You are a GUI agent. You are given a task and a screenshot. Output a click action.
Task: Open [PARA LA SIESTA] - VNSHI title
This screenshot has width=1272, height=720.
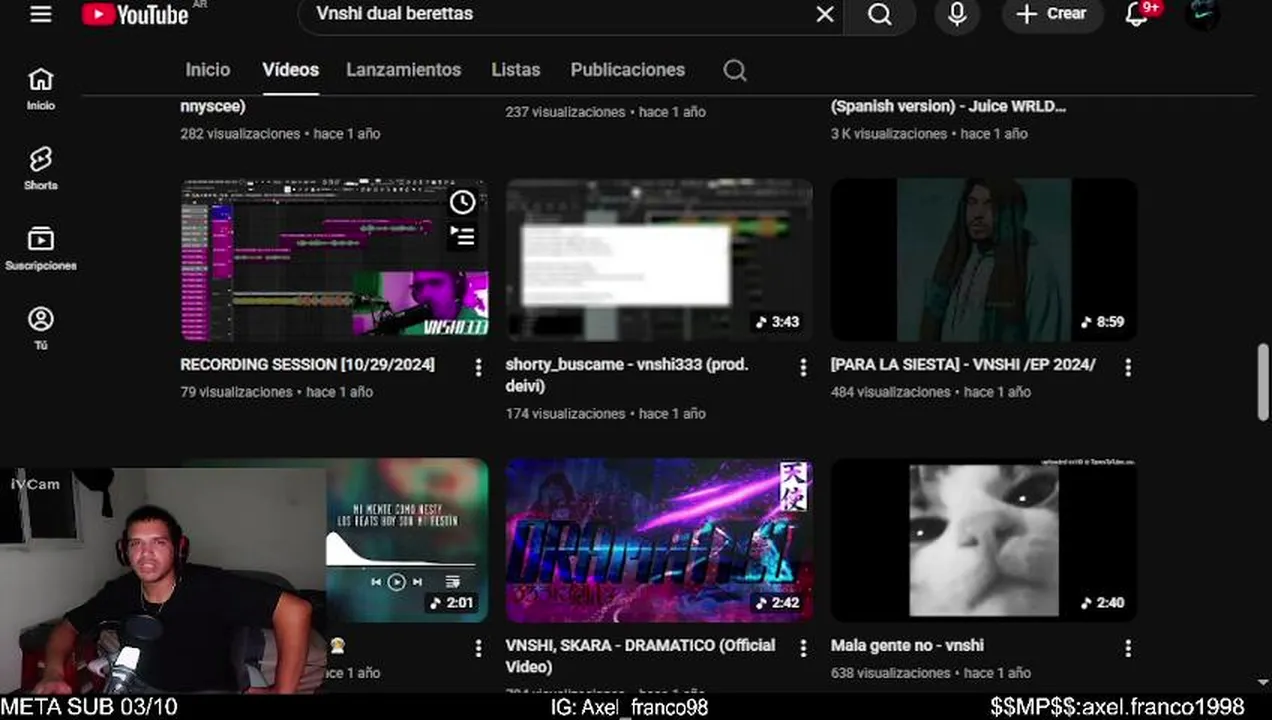click(963, 365)
